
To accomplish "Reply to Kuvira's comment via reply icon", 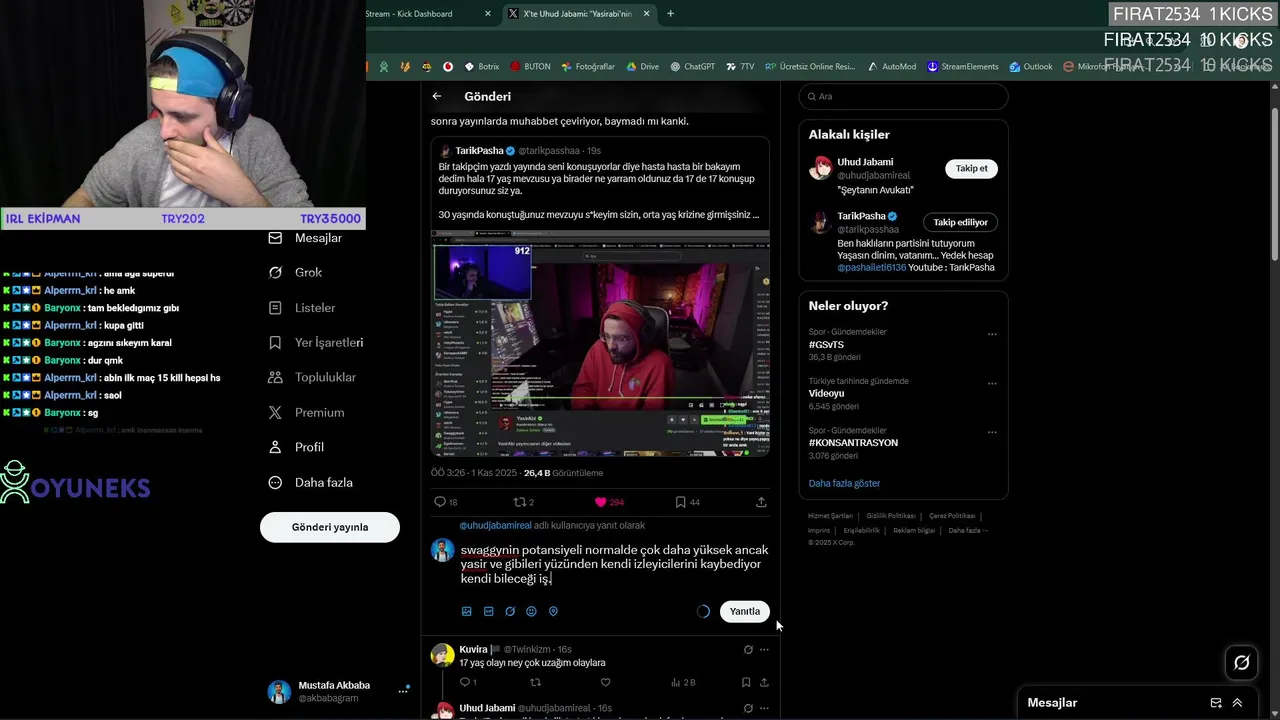I will click(465, 682).
